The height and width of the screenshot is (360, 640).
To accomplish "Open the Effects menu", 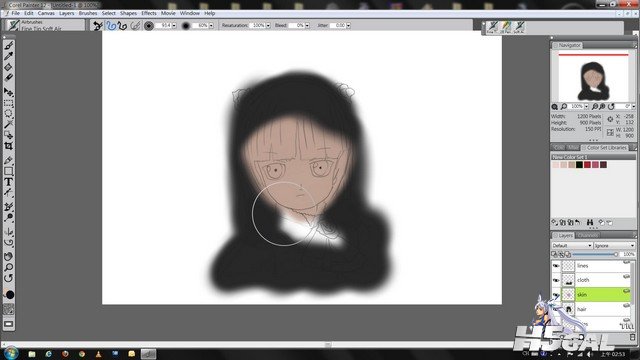I will pyautogui.click(x=149, y=13).
